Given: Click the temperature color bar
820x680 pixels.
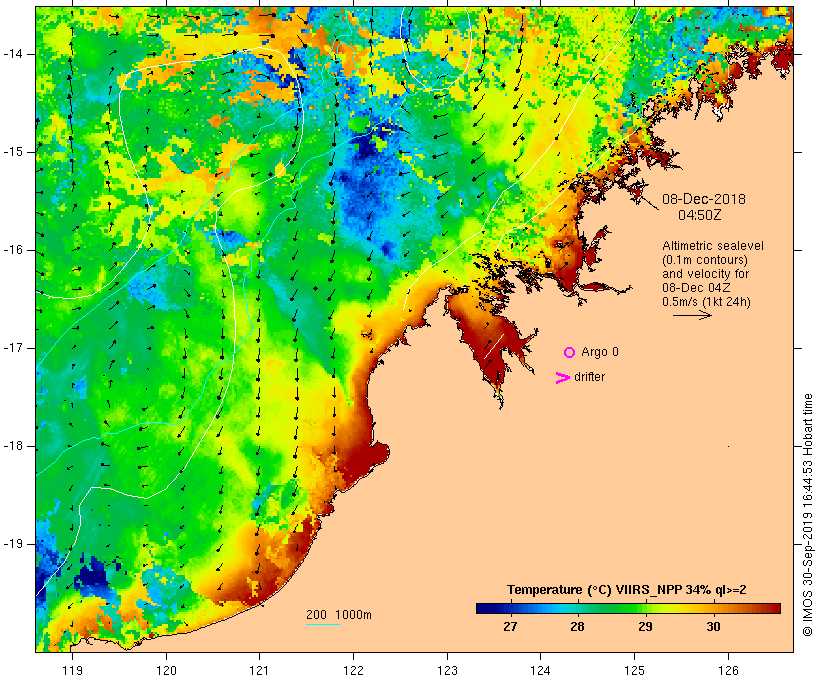Looking at the screenshot, I should click(628, 608).
